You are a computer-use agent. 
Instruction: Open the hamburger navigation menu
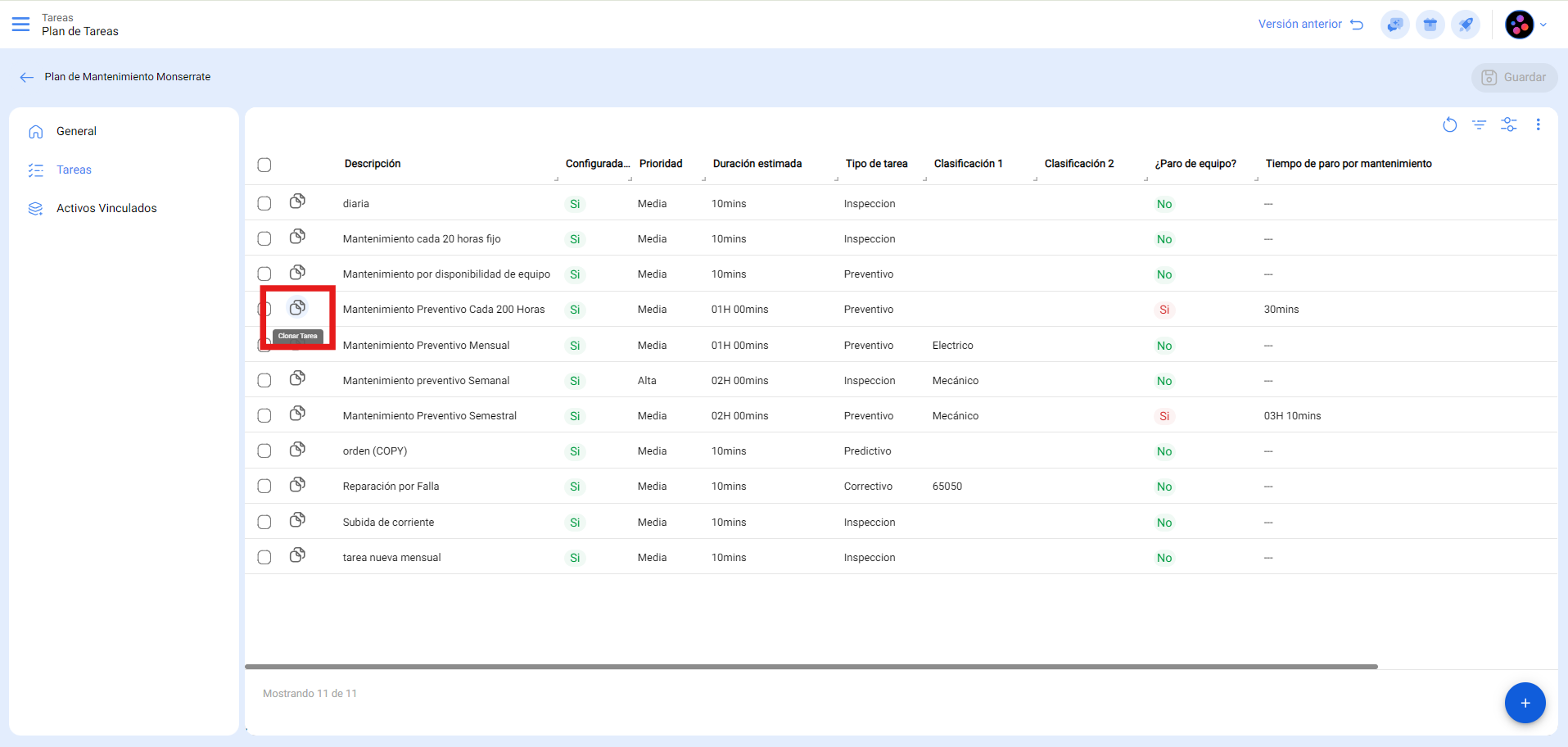20,25
